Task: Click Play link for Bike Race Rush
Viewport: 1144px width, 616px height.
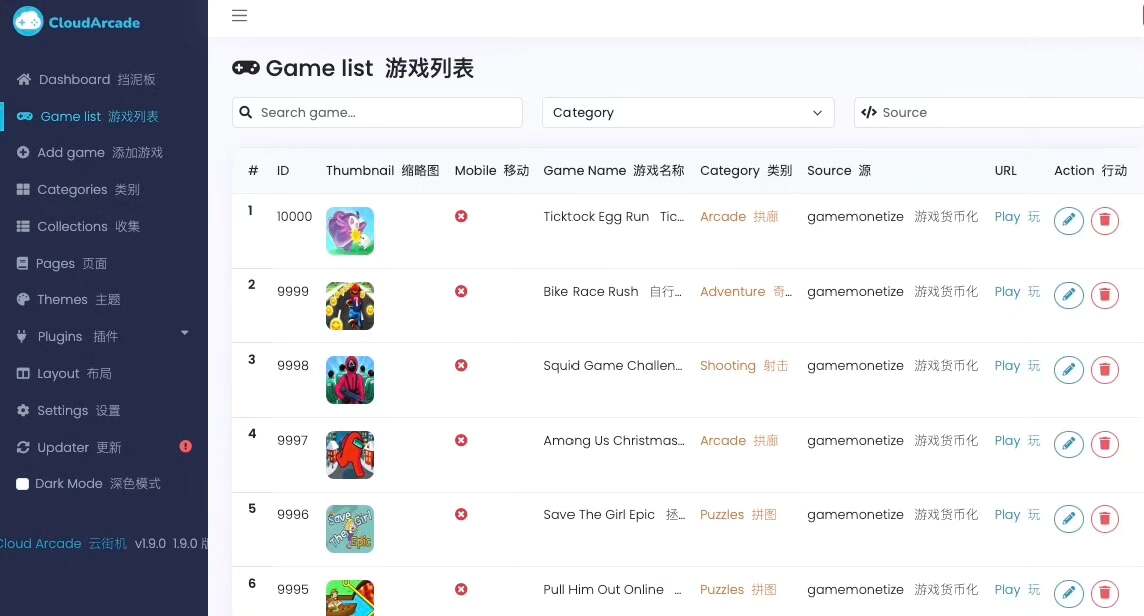Action: pyautogui.click(x=1017, y=291)
